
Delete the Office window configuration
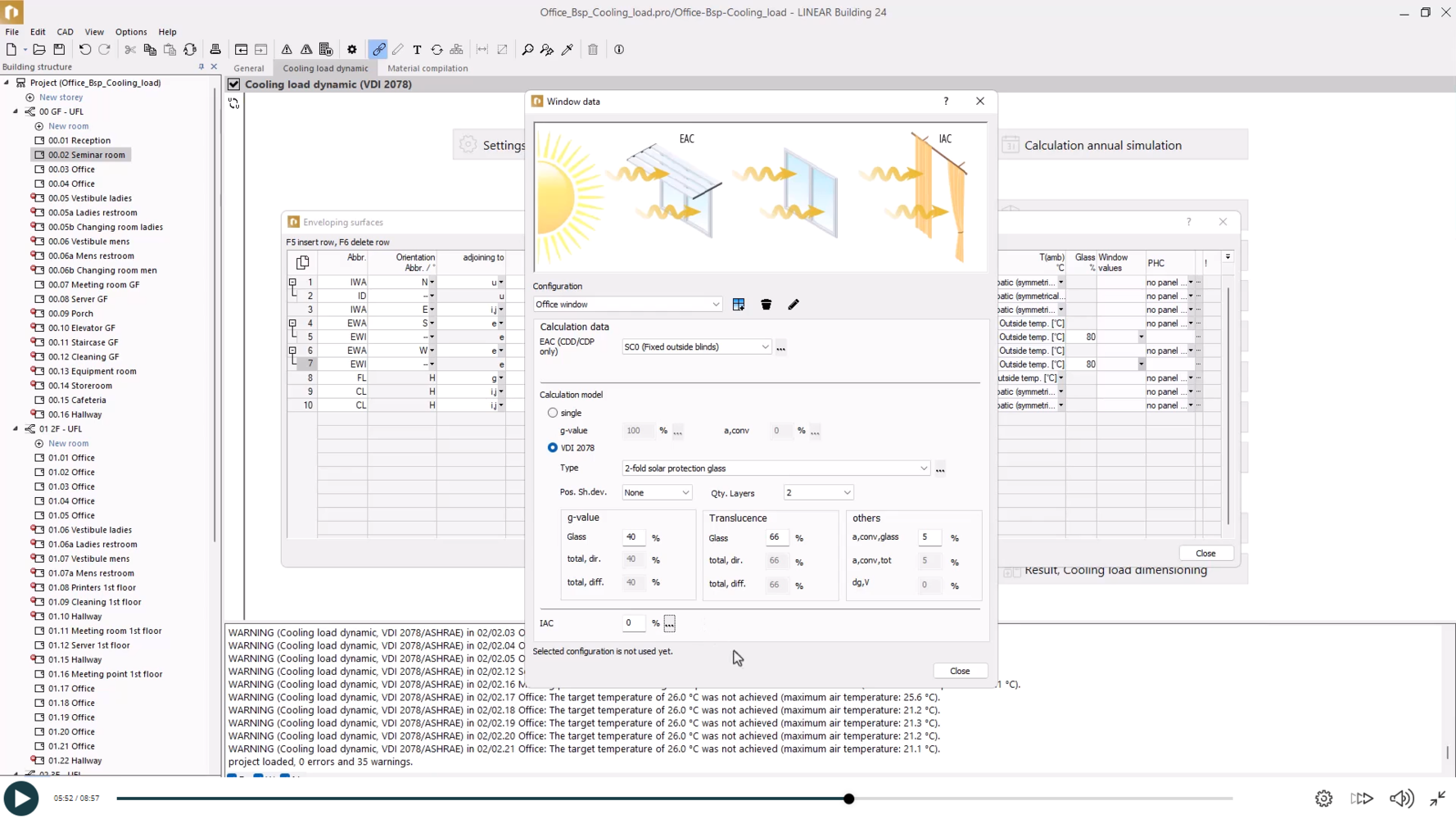766,305
